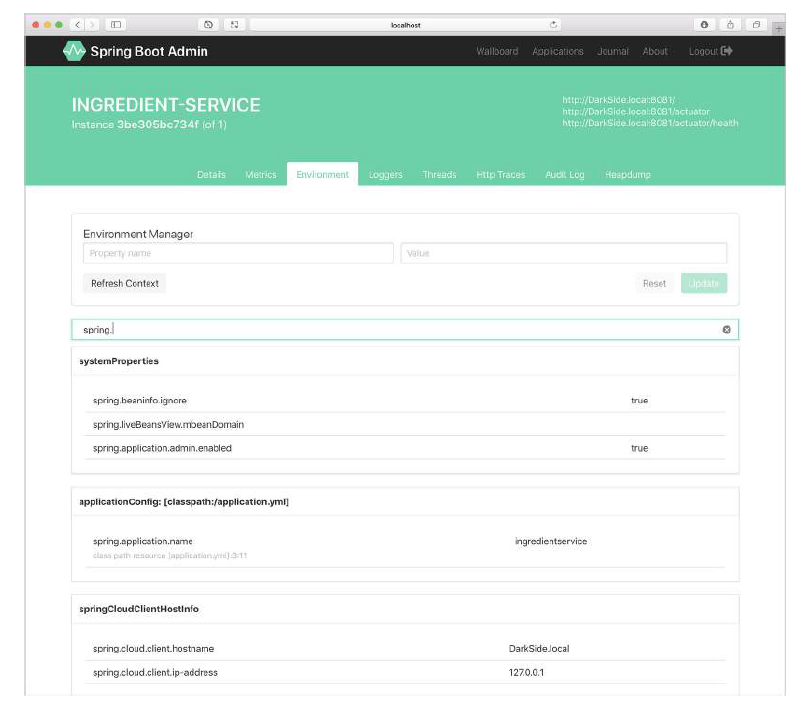Screen dimensions: 803x711
Task: Show all tabs with the tab overview icon
Action: (756, 25)
